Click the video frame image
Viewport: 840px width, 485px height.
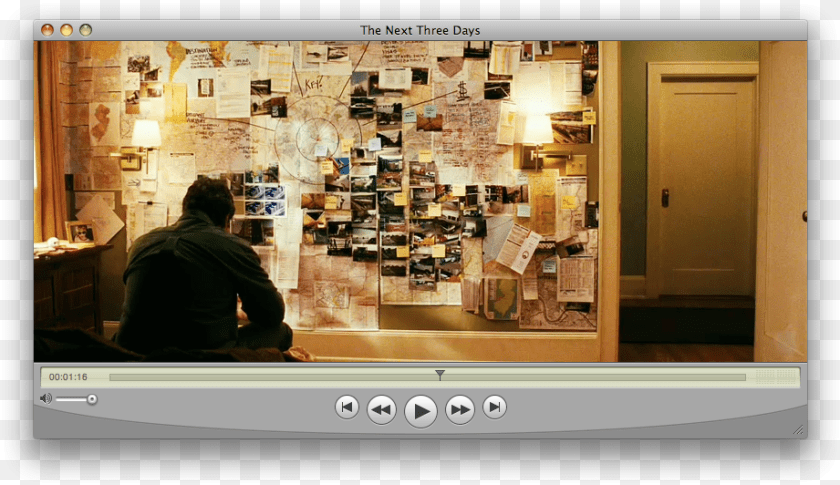pyautogui.click(x=421, y=202)
